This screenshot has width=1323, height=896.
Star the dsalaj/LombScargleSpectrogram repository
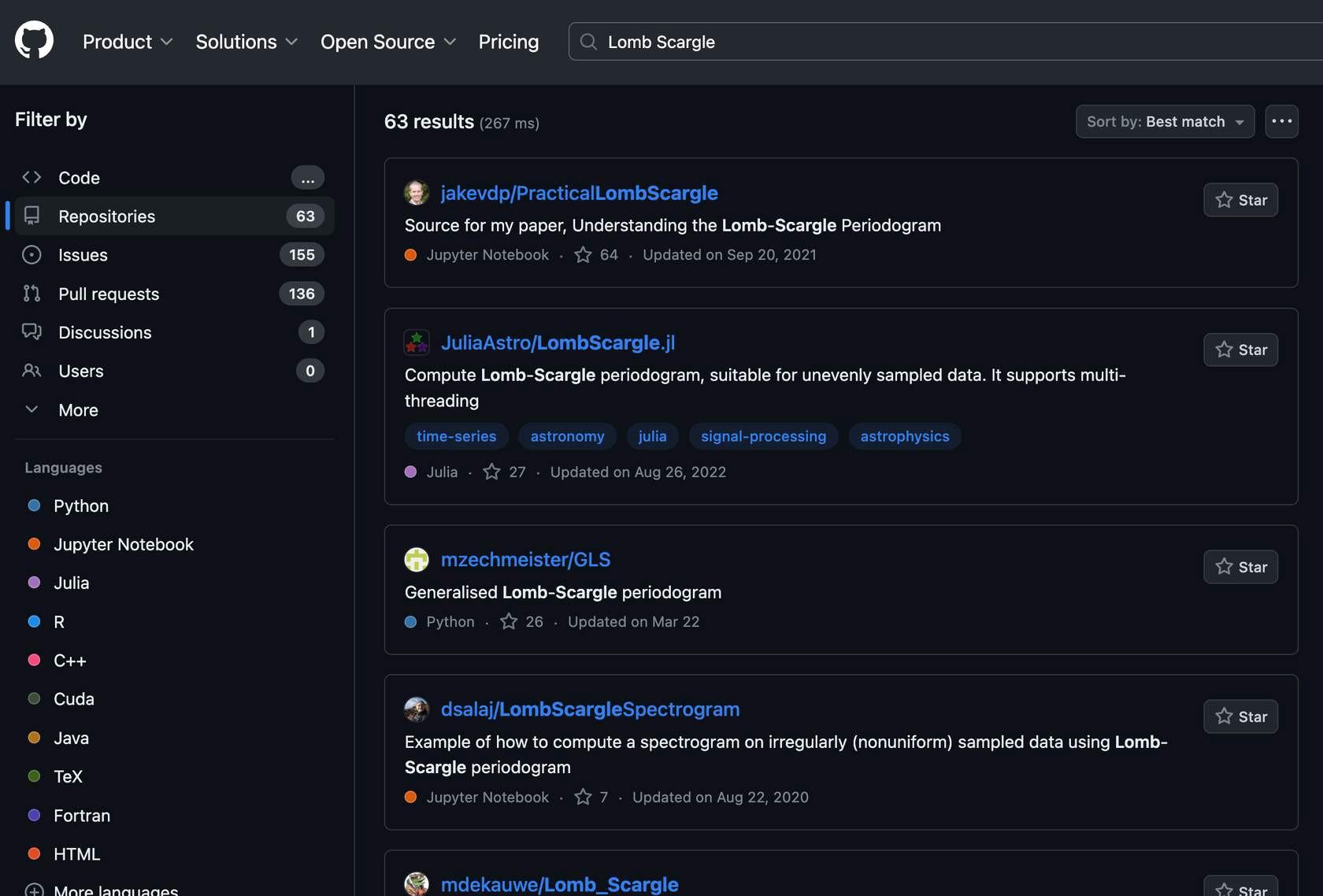[1240, 716]
